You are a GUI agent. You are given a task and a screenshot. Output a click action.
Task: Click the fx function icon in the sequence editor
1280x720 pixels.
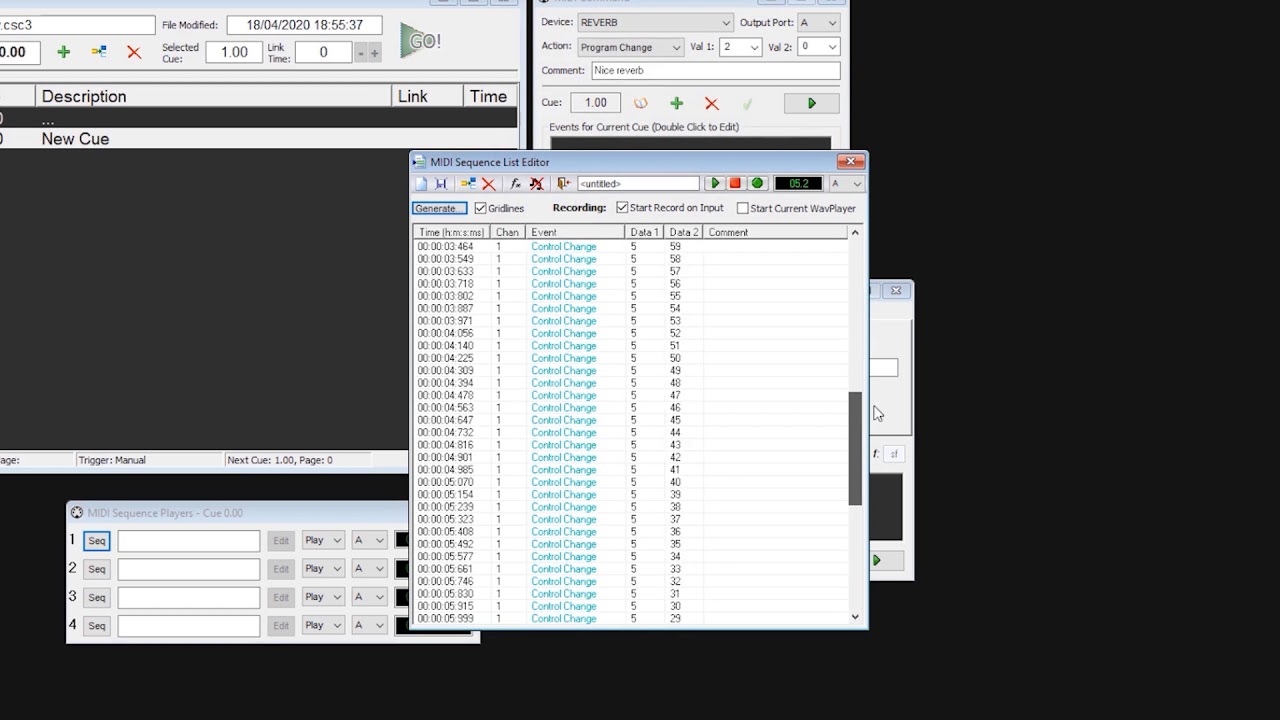tap(515, 184)
